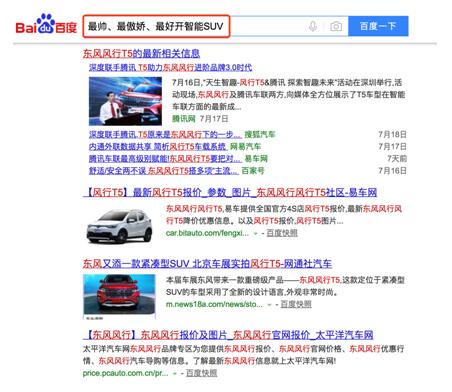Open 【风行T5】最新风行T5报价 易车网 result
The width and height of the screenshot is (452, 392).
click(x=230, y=192)
